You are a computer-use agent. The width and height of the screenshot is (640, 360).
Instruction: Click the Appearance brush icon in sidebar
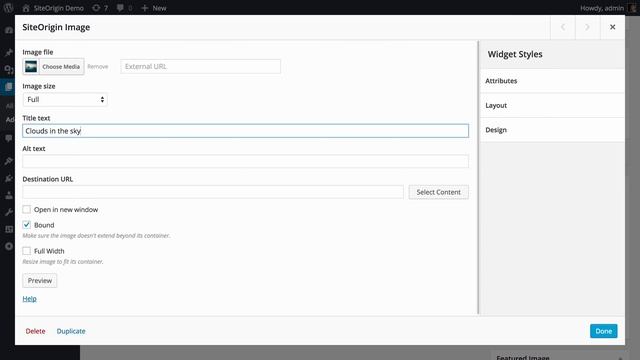coord(9,161)
